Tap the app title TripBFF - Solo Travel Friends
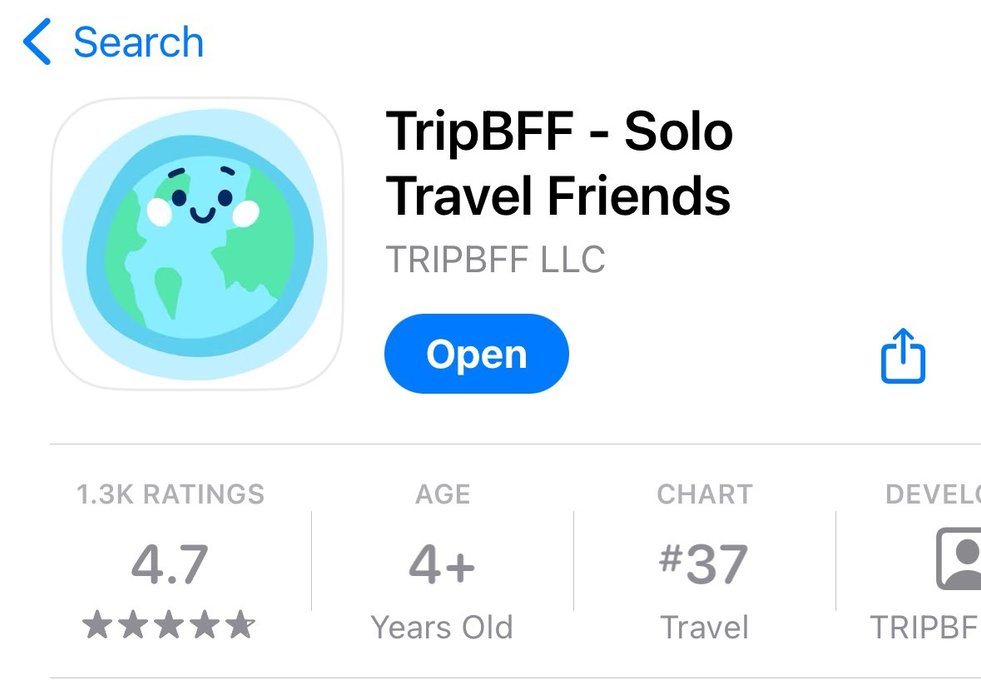This screenshot has height=700, width=981. click(559, 163)
